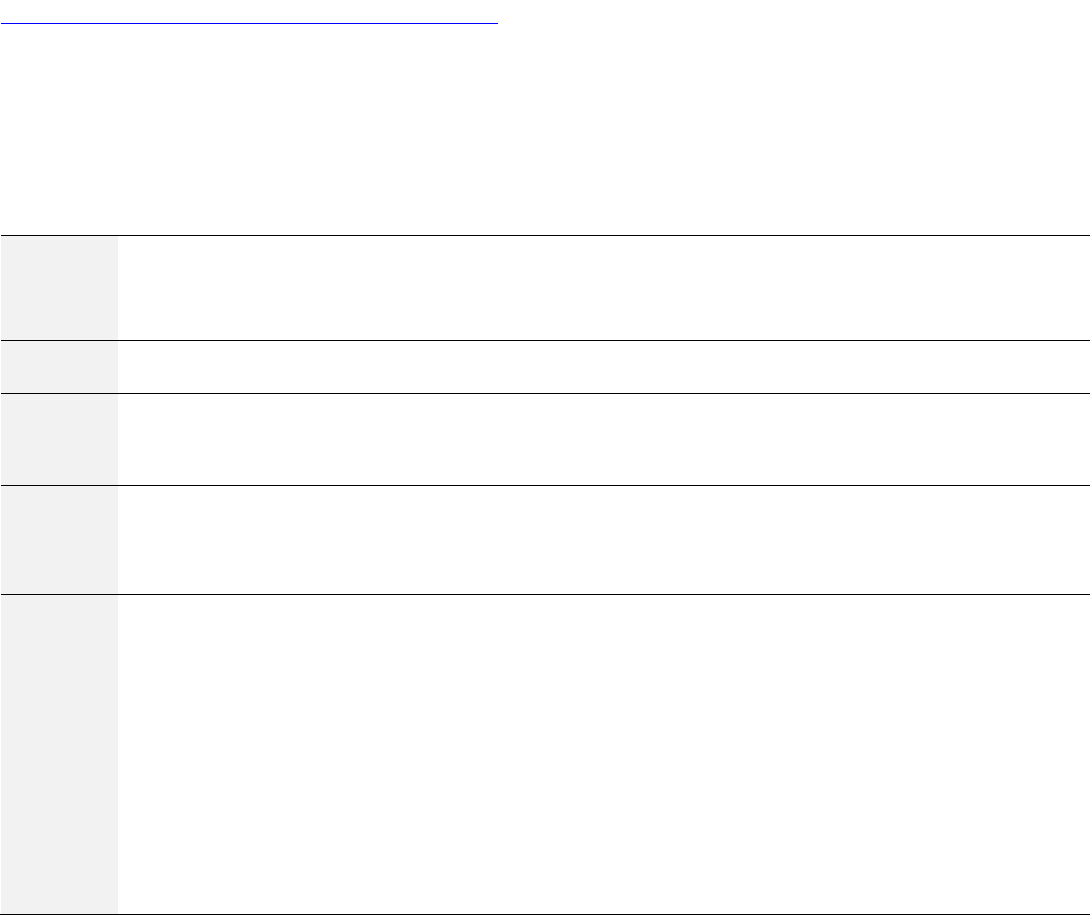Click the white cell of the shortest table row
Viewport: 1090px width, 915px height.
602,367
